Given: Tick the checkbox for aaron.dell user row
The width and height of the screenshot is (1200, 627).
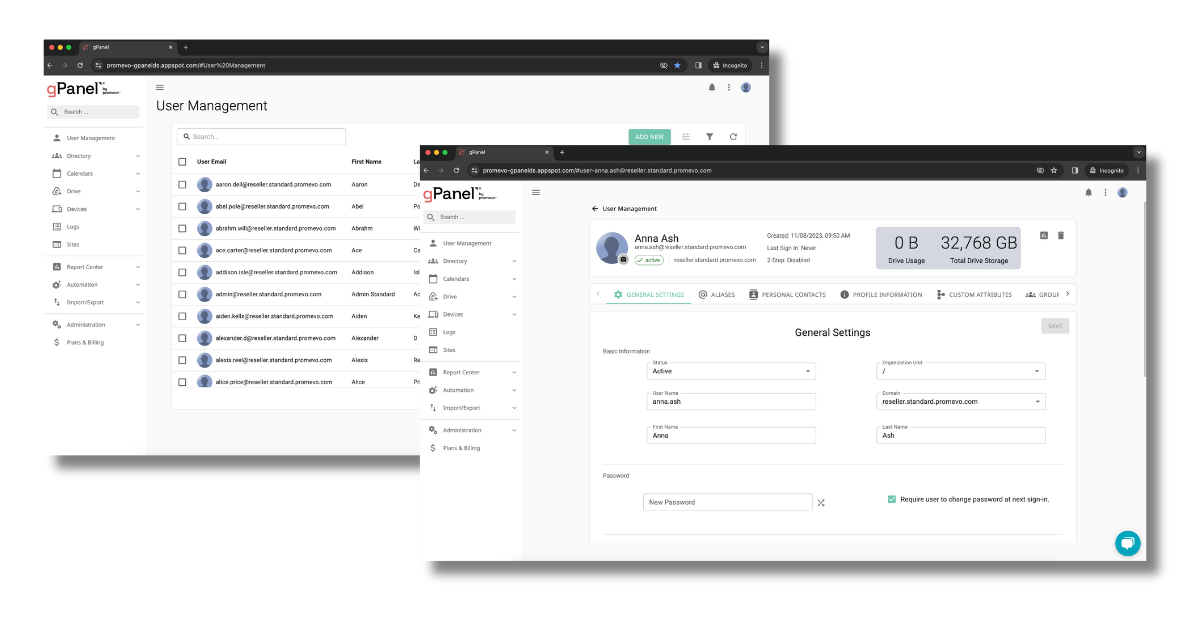Looking at the screenshot, I should [x=182, y=184].
